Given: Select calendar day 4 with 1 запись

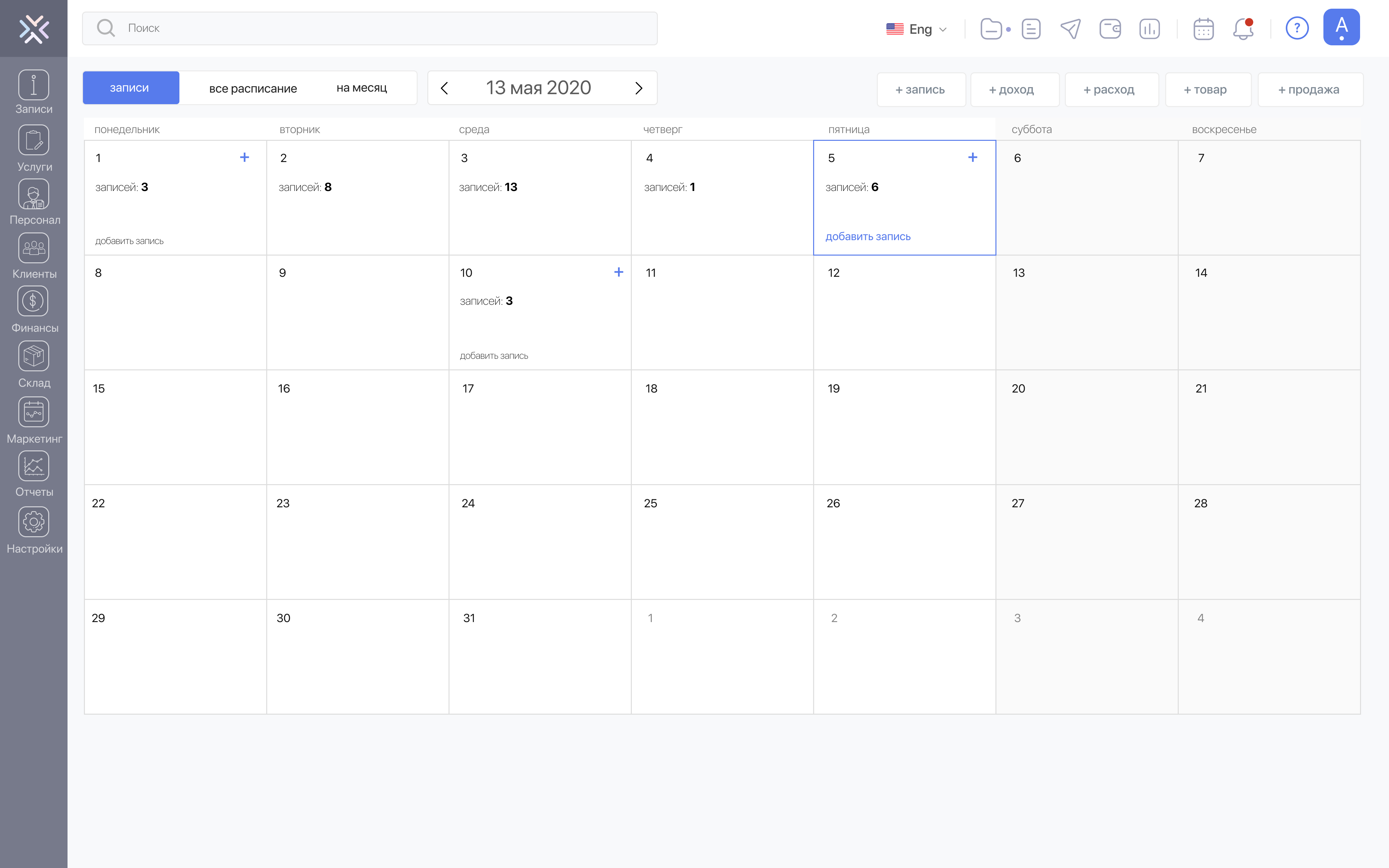Looking at the screenshot, I should 722,197.
